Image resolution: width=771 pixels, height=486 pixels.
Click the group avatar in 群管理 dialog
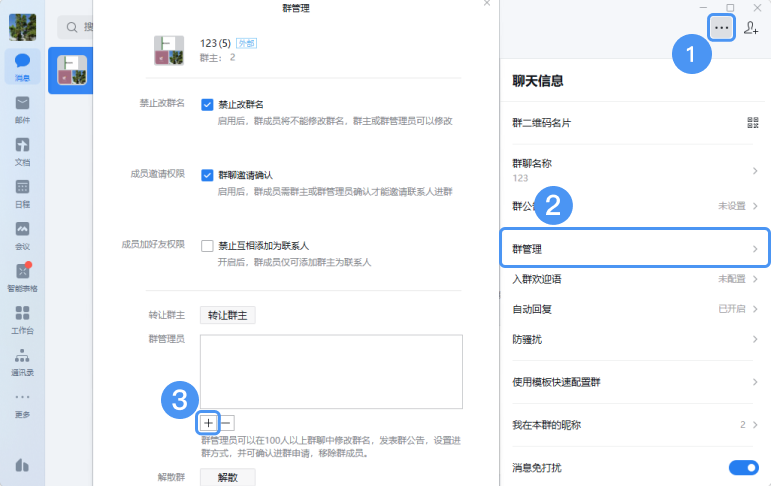click(169, 50)
